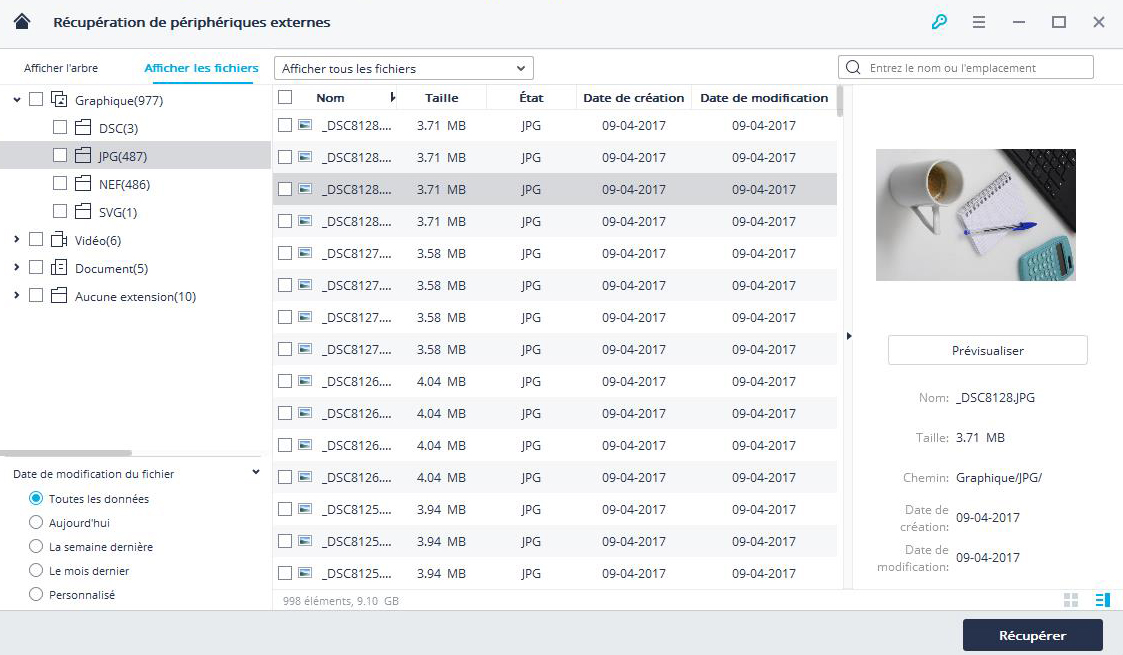
Task: Toggle the select-all checkbox in header
Action: tap(285, 97)
